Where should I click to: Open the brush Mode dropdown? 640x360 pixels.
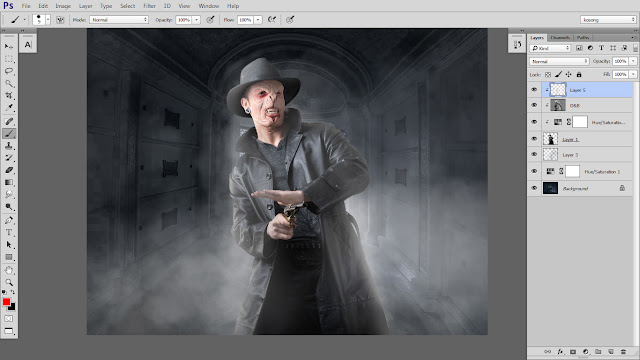pos(119,20)
